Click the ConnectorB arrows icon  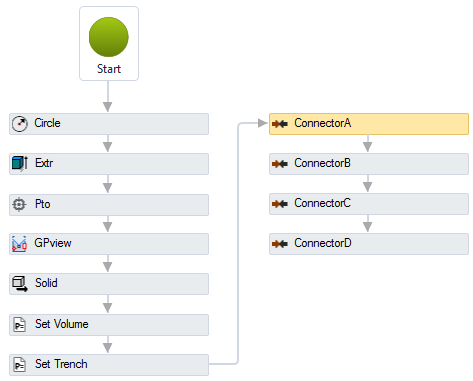280,164
